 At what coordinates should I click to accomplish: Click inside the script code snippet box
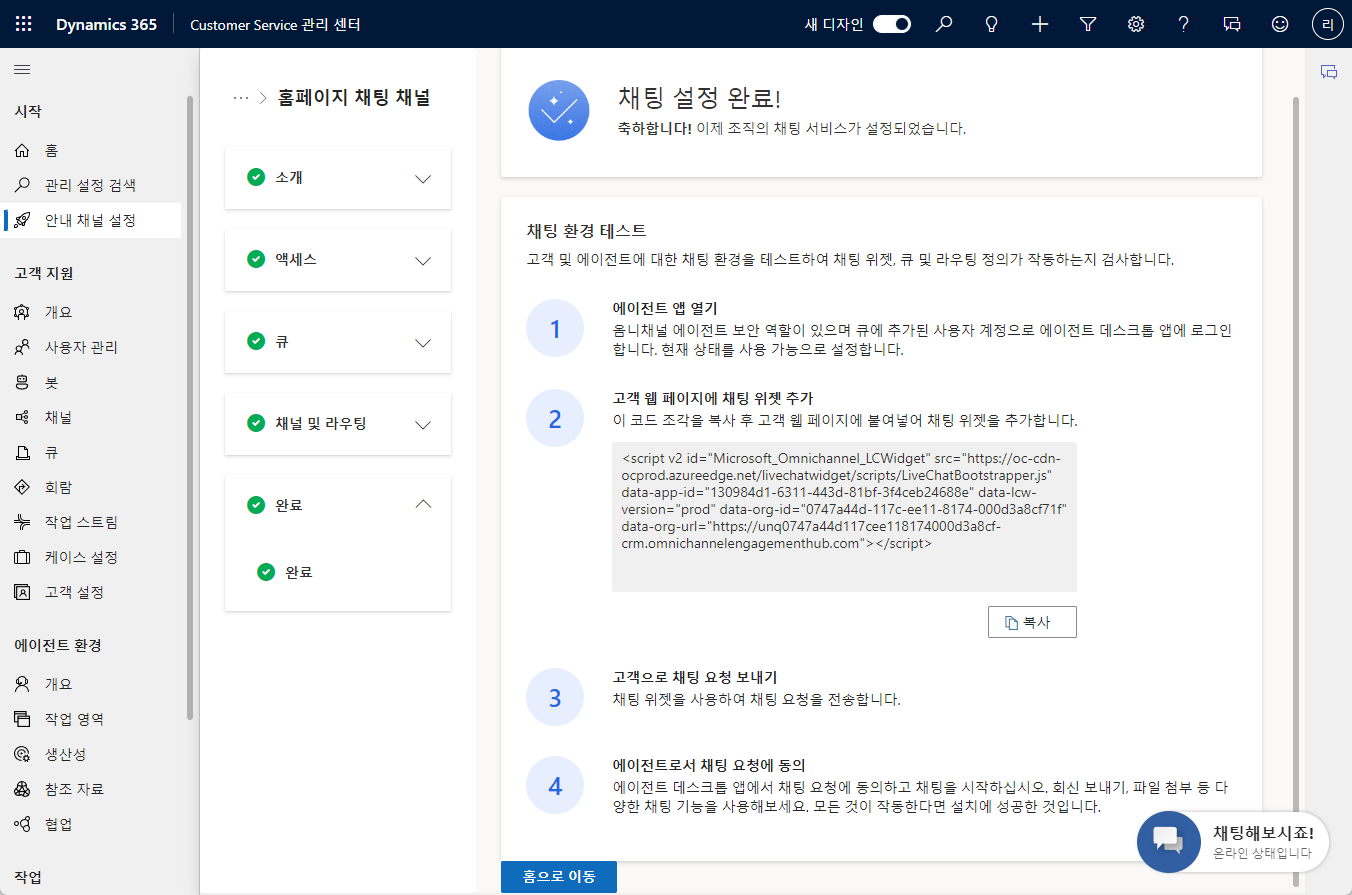click(x=844, y=517)
